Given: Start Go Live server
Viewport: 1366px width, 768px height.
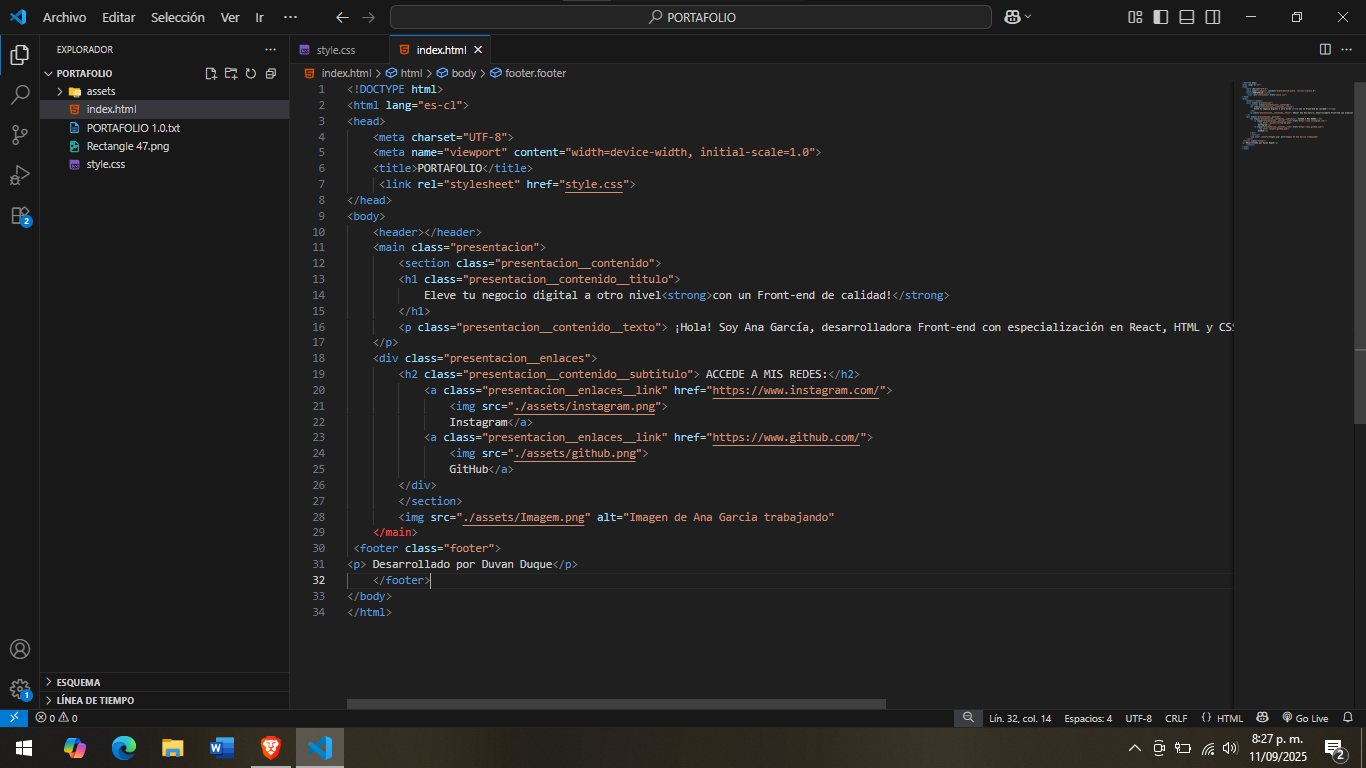Looking at the screenshot, I should point(1304,718).
